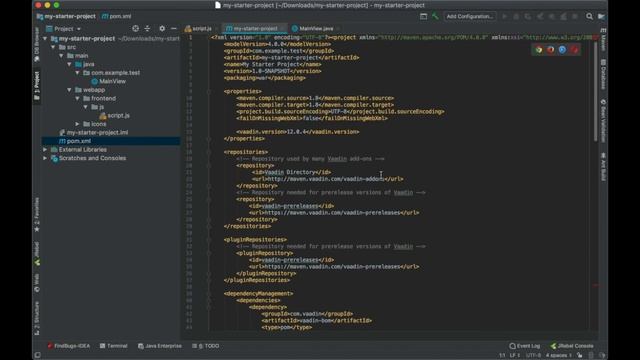Select my-starter-project.iml file in tree

[93, 132]
